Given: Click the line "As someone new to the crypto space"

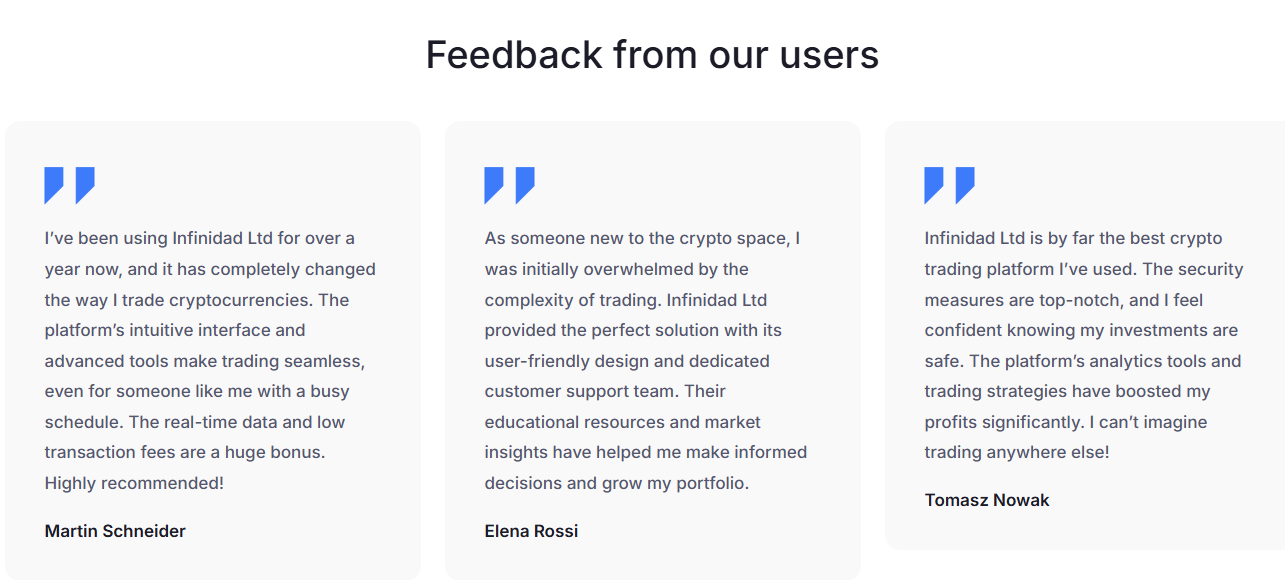Looking at the screenshot, I should coord(642,238).
